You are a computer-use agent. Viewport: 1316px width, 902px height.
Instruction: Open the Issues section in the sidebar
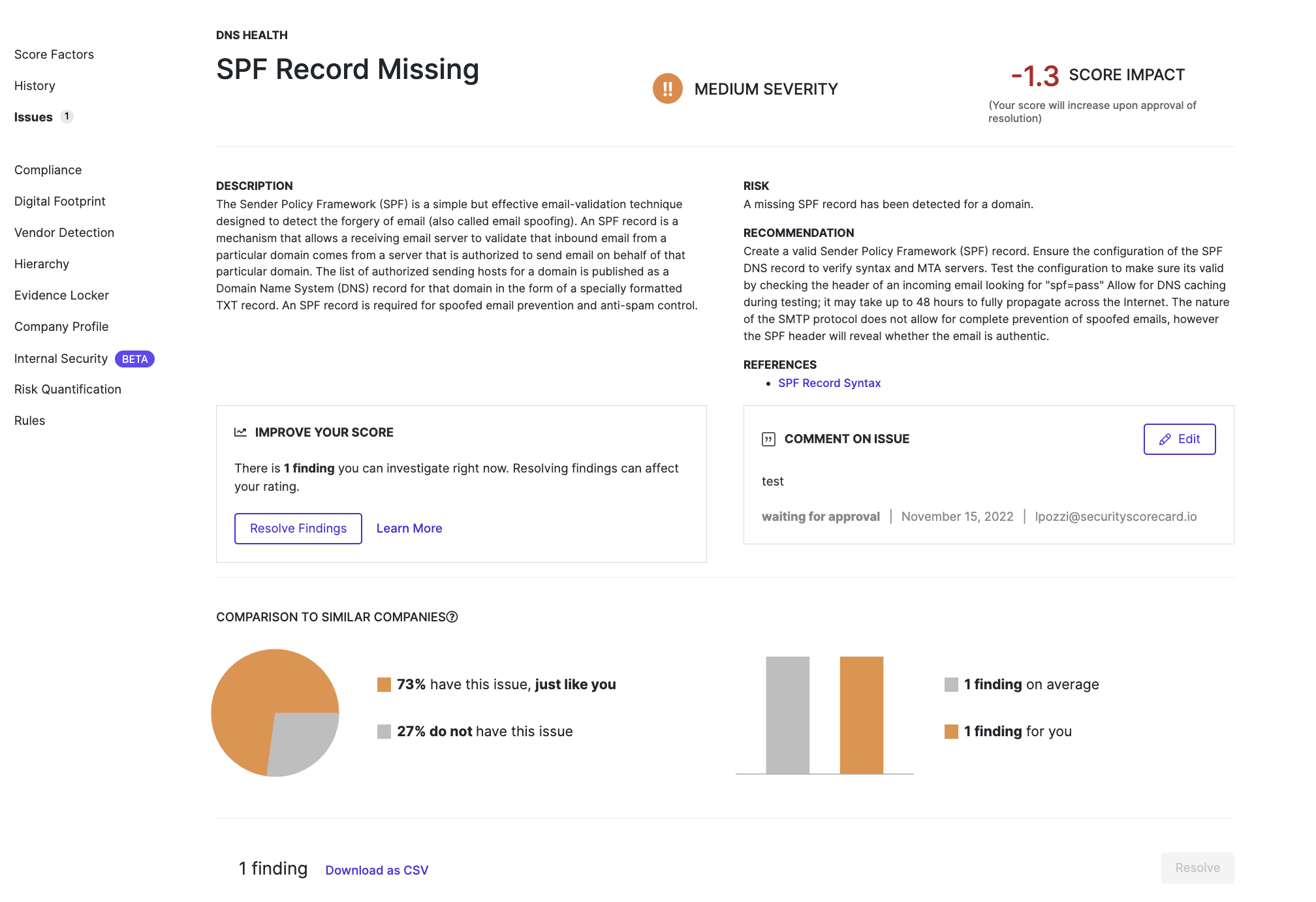tap(33, 116)
